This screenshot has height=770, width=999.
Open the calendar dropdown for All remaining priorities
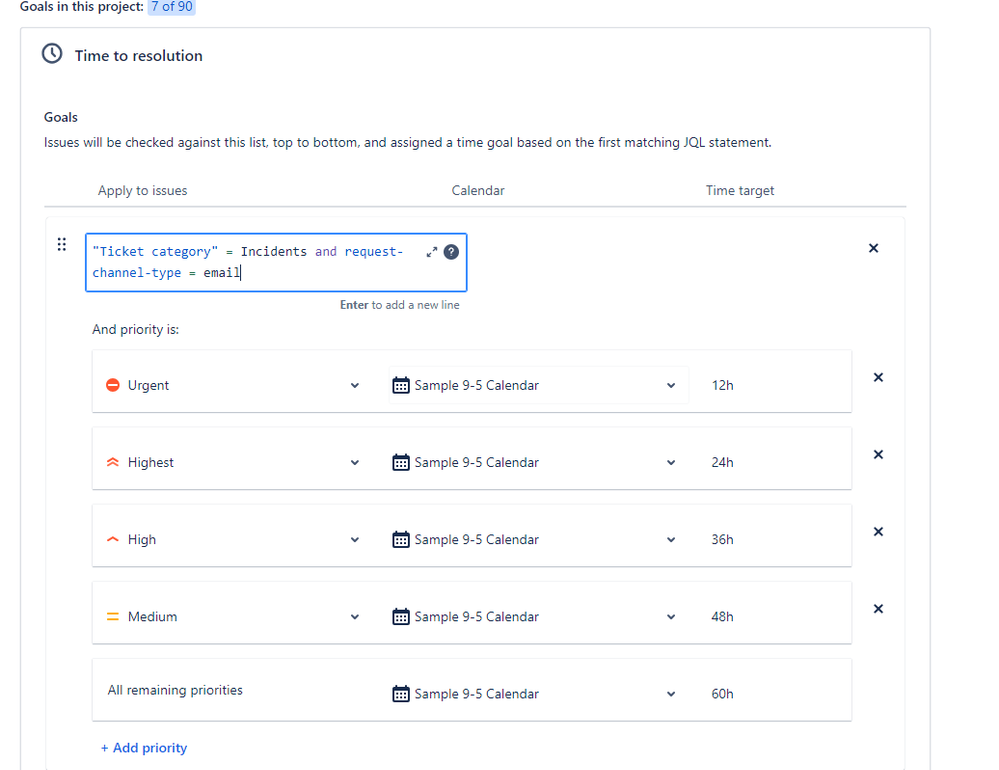click(x=670, y=693)
